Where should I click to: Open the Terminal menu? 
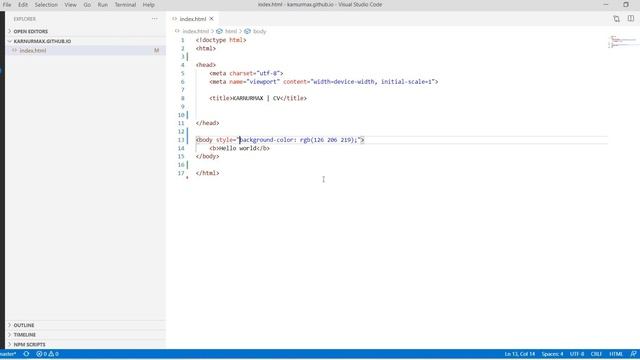tap(125, 5)
